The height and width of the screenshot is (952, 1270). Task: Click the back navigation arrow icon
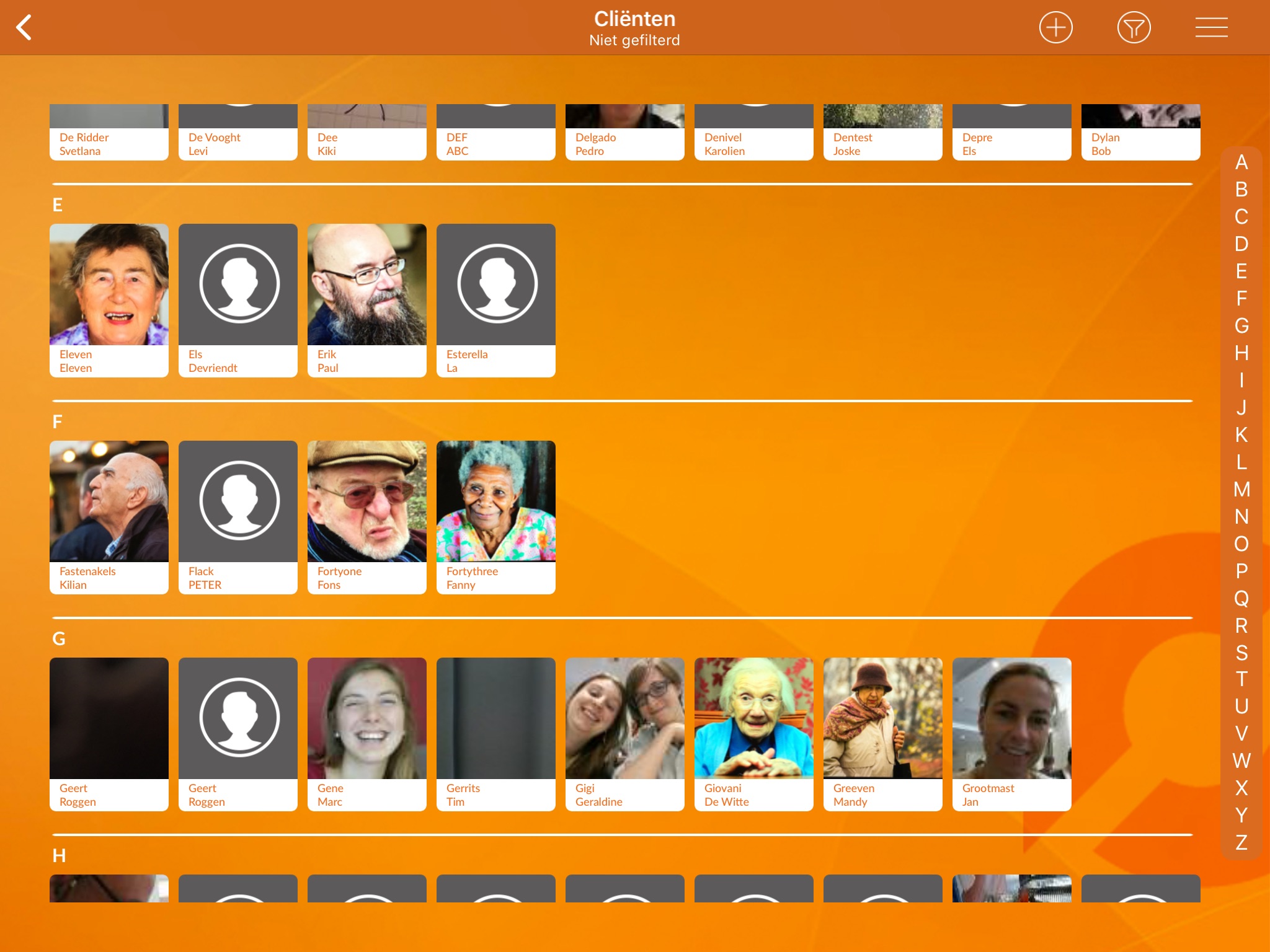[24, 26]
